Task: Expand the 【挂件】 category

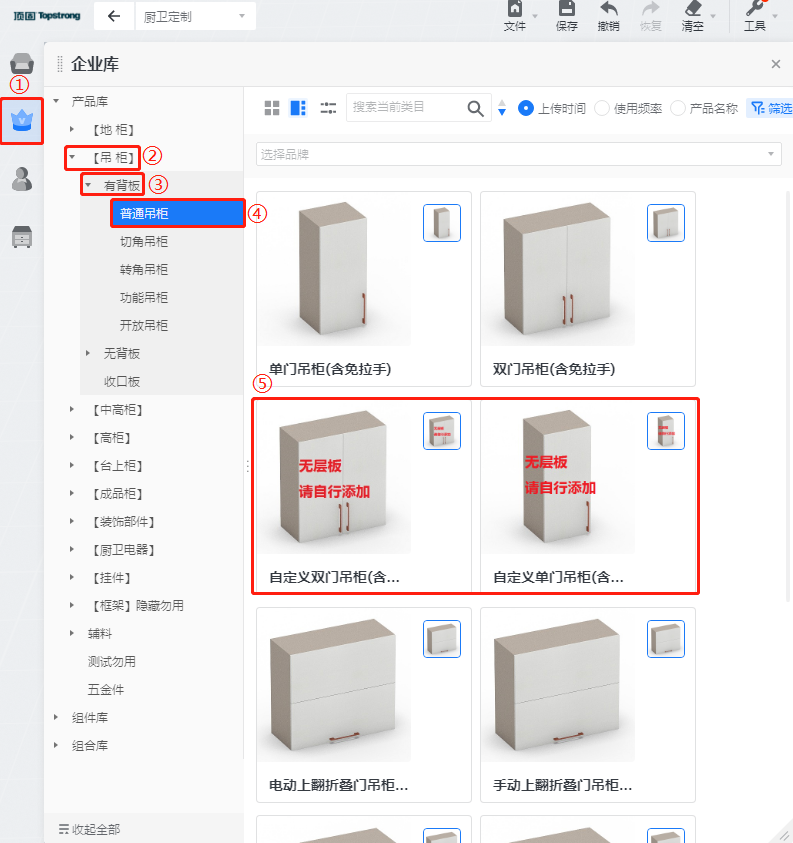Action: tap(72, 577)
